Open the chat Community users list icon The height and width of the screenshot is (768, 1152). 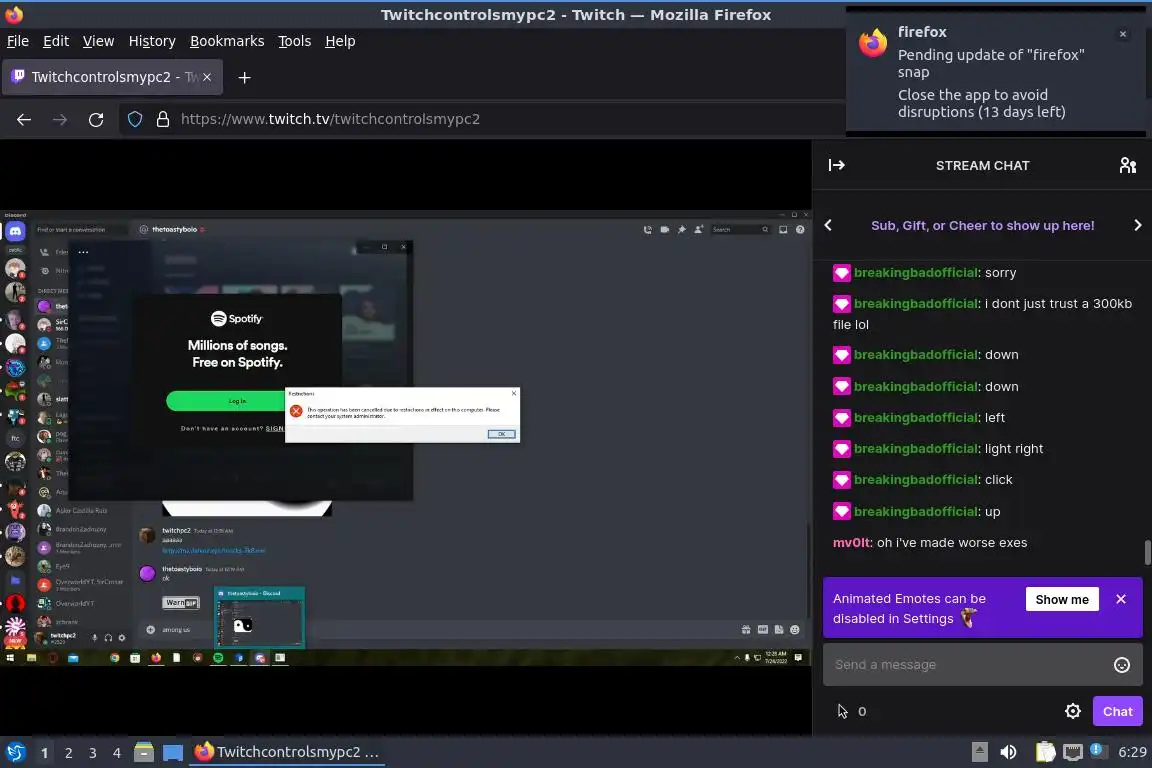click(1128, 165)
